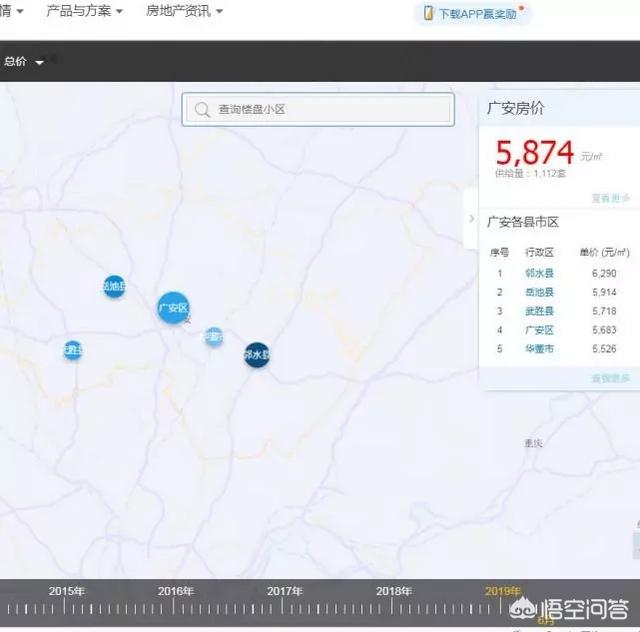Select the 武胜县 map marker

[x=72, y=350]
